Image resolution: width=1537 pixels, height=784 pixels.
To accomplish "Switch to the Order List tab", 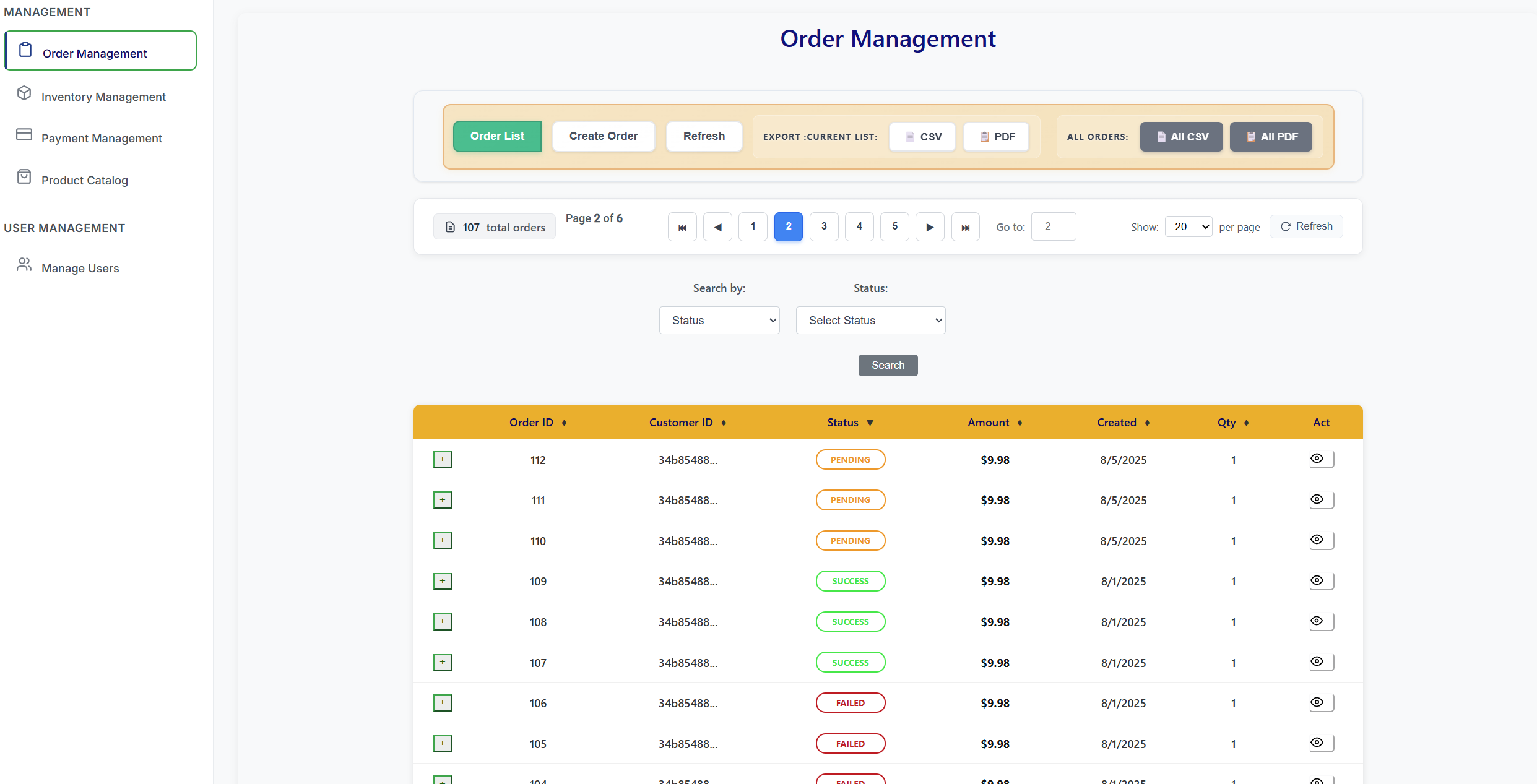I will click(x=496, y=136).
